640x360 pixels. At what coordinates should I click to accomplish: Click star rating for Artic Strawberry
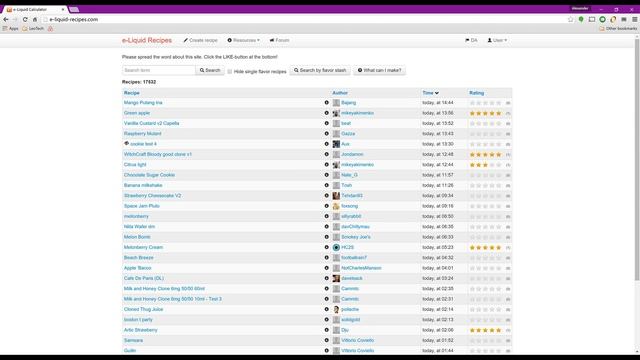coord(485,330)
